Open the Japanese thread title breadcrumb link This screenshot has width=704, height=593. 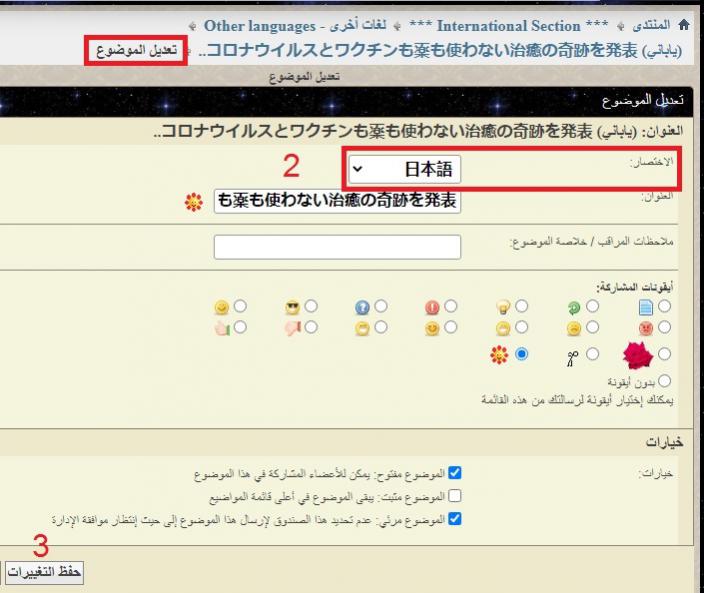coord(440,51)
